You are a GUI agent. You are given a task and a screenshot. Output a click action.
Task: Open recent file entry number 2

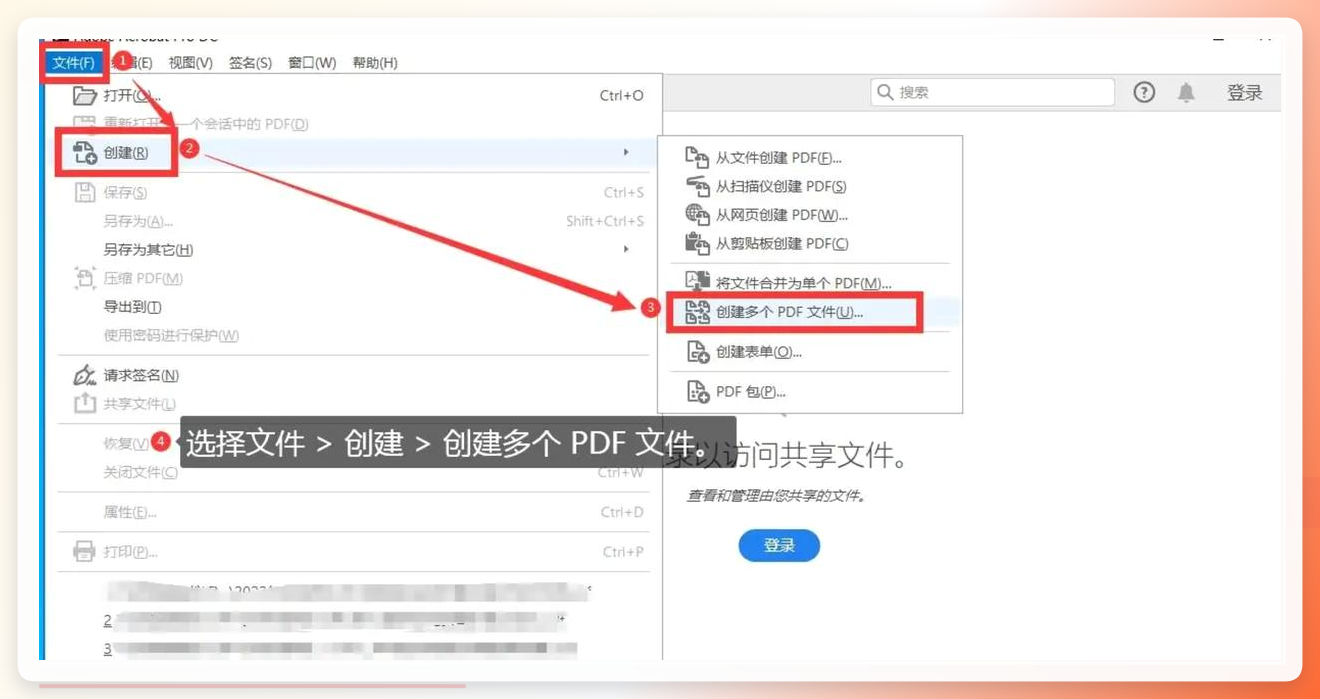pyautogui.click(x=335, y=620)
